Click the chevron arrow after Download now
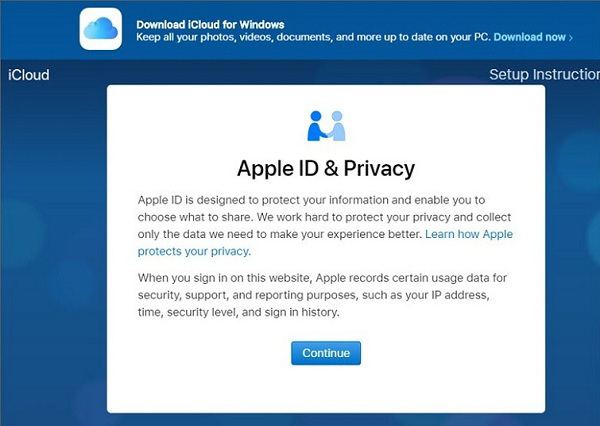 click(x=571, y=38)
